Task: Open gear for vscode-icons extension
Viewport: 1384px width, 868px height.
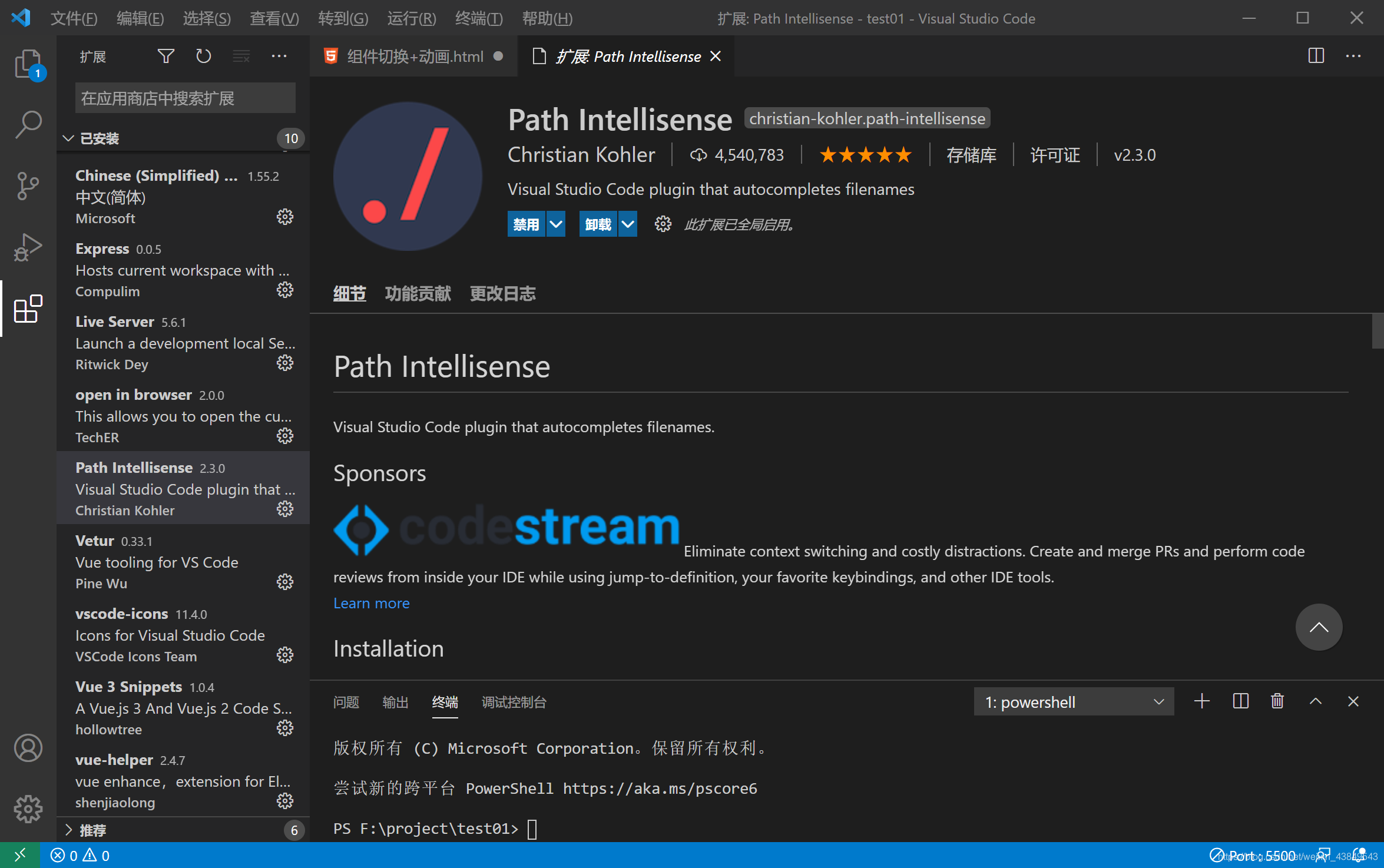Action: 285,655
